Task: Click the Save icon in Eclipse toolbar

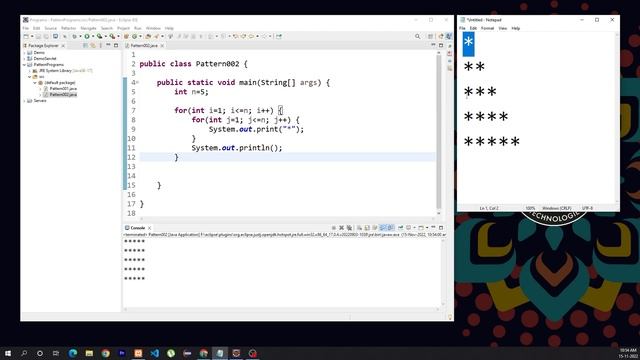Action: click(x=38, y=36)
